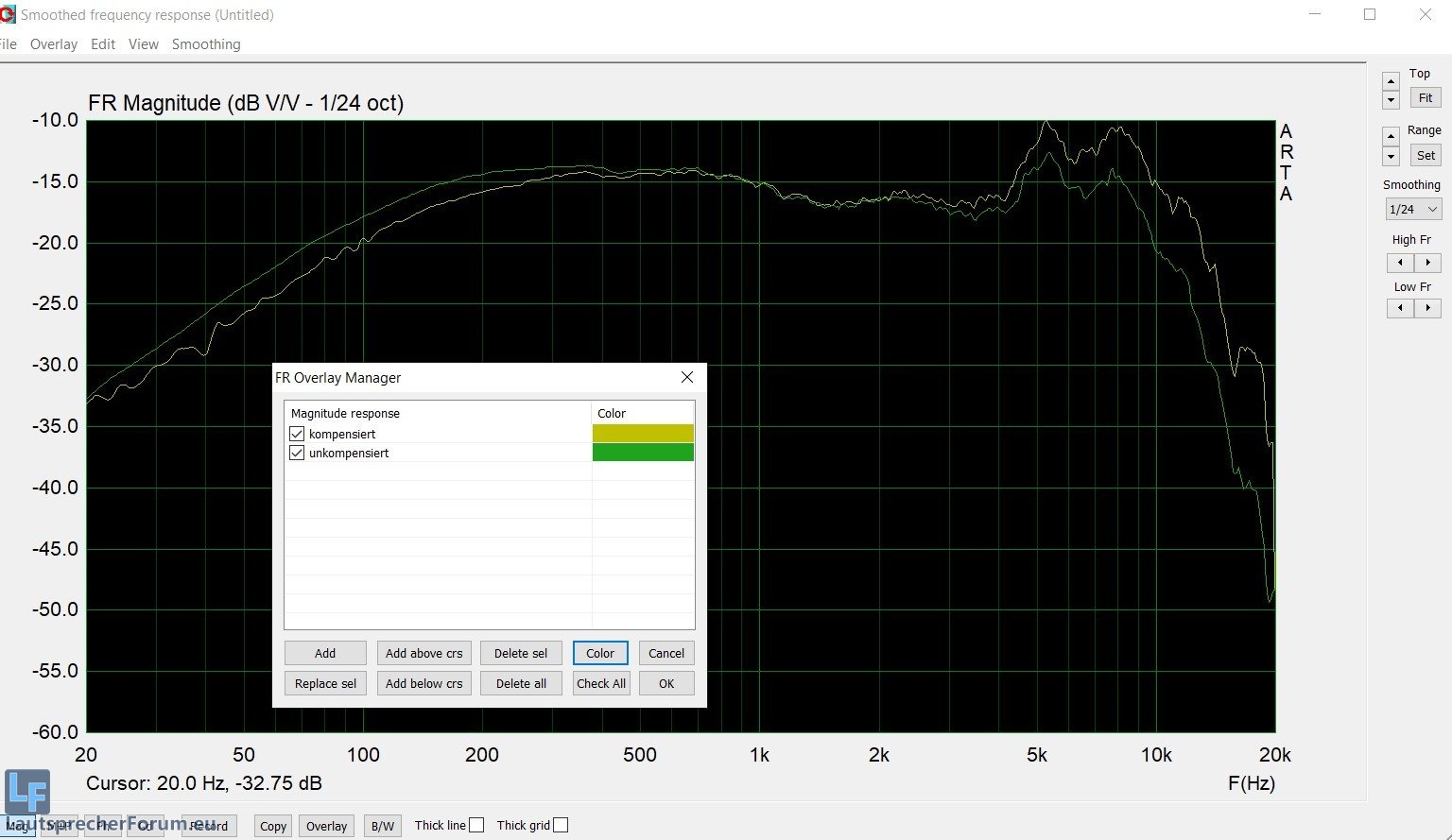Open the Smoothing 1/24 dropdown
1452x840 pixels.
[1412, 209]
